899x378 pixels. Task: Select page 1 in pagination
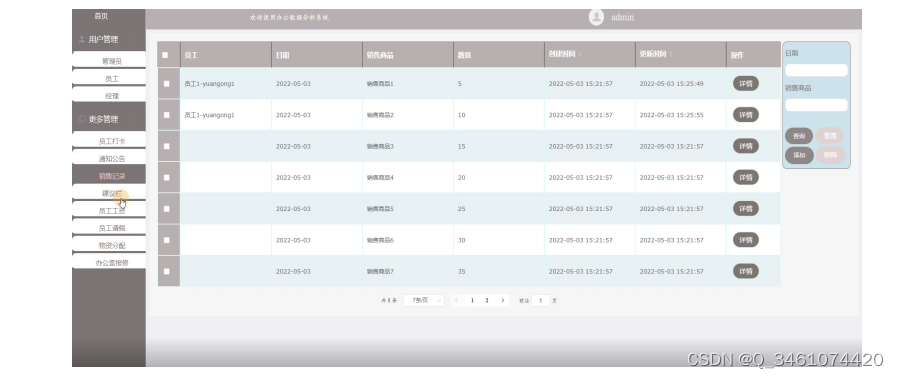(472, 300)
